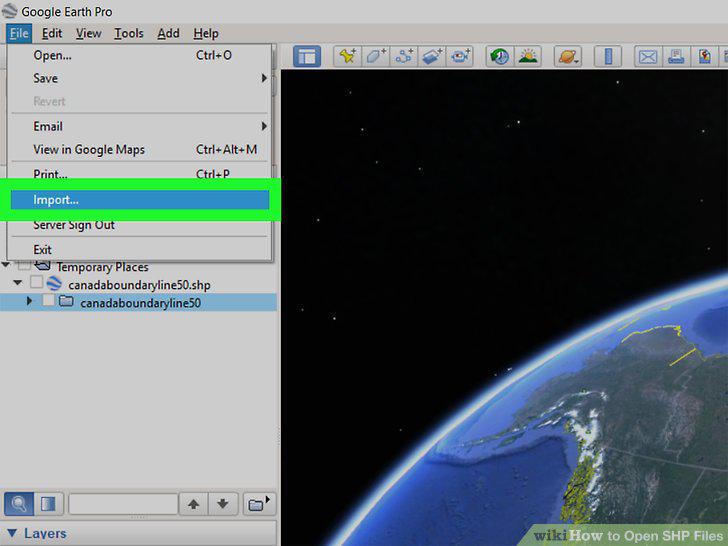Click the add folder button

click(259, 504)
